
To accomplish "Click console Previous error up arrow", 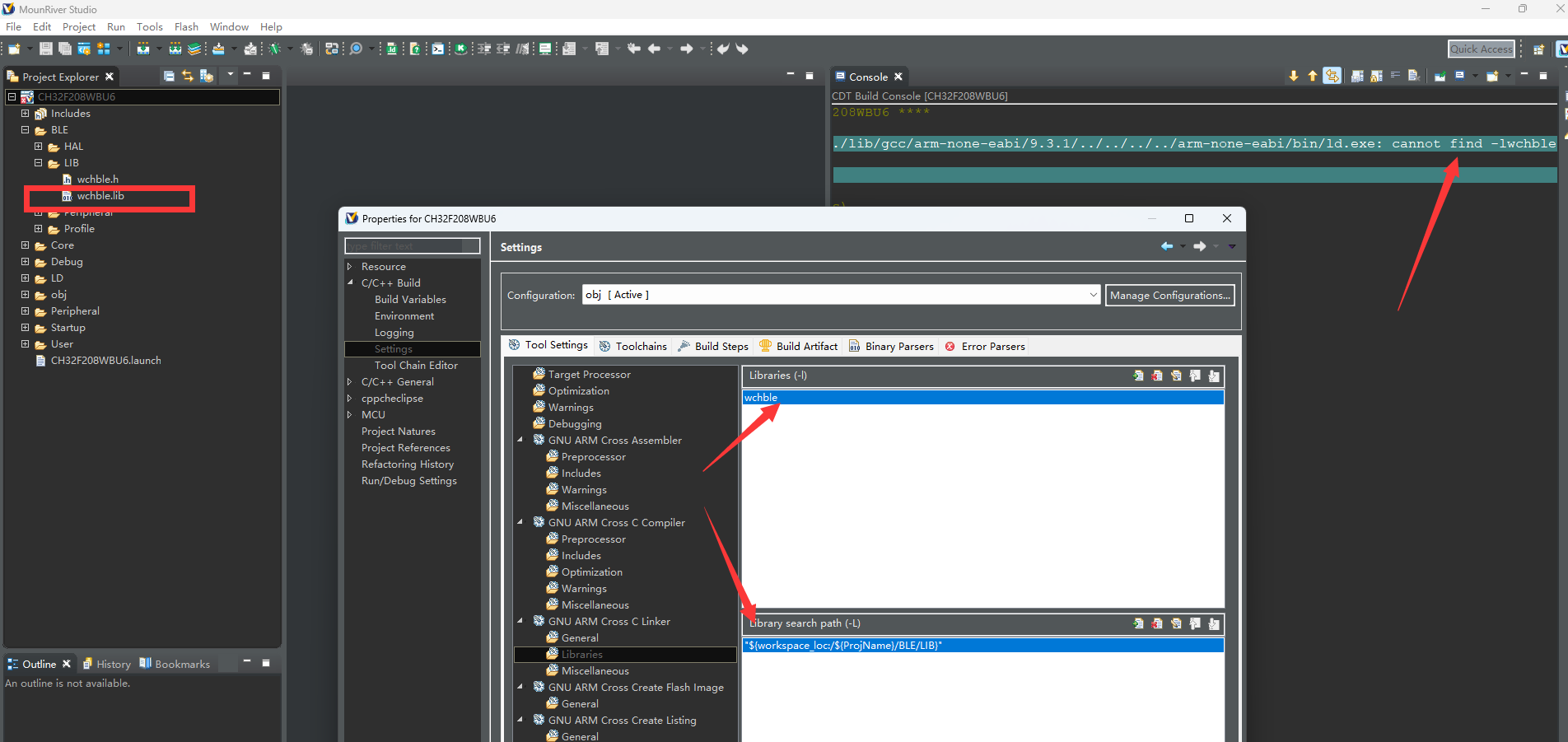I will click(1313, 76).
